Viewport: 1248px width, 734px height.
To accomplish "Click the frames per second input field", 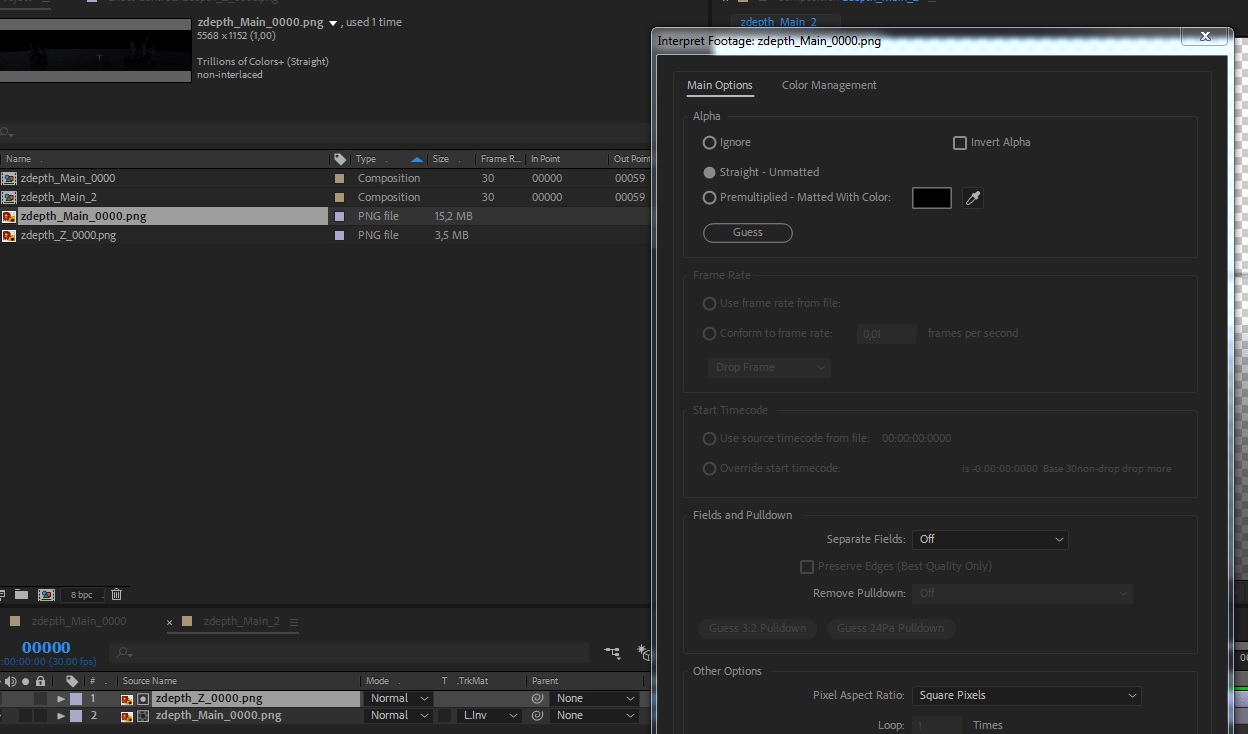I will (x=886, y=334).
